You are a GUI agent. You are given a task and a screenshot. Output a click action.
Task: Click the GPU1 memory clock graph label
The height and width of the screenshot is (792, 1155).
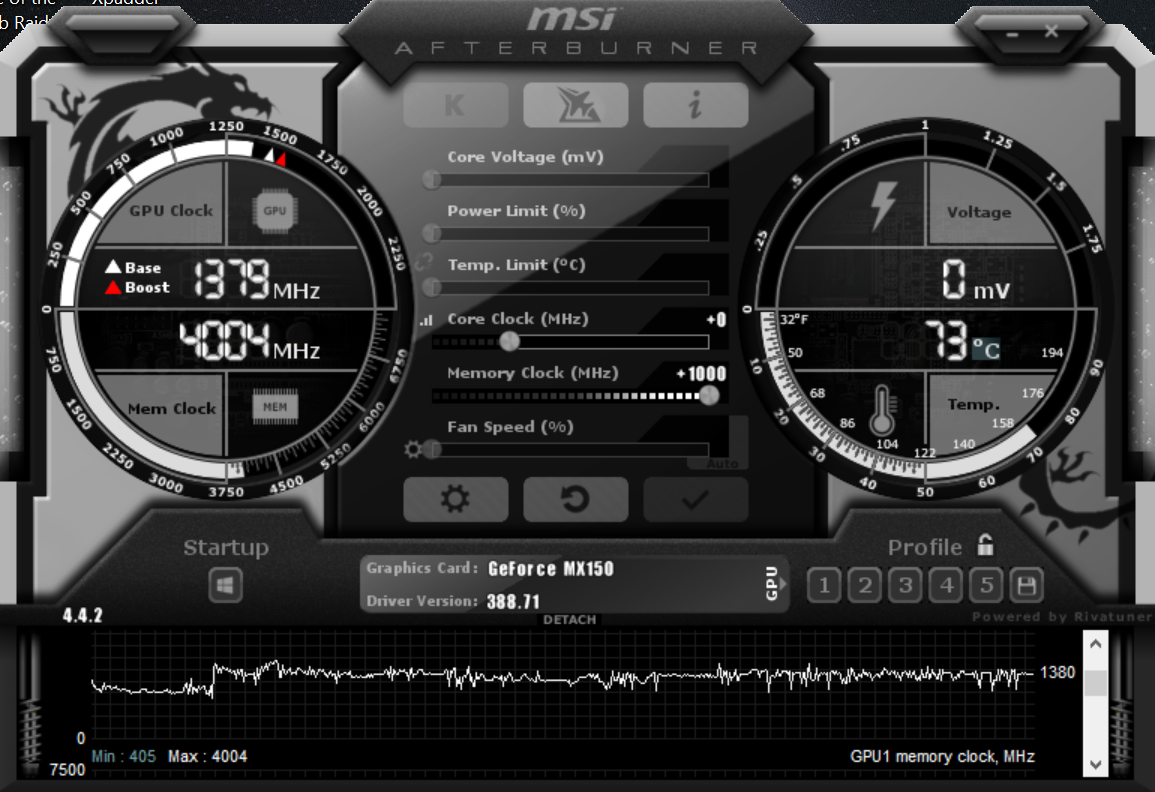click(942, 757)
